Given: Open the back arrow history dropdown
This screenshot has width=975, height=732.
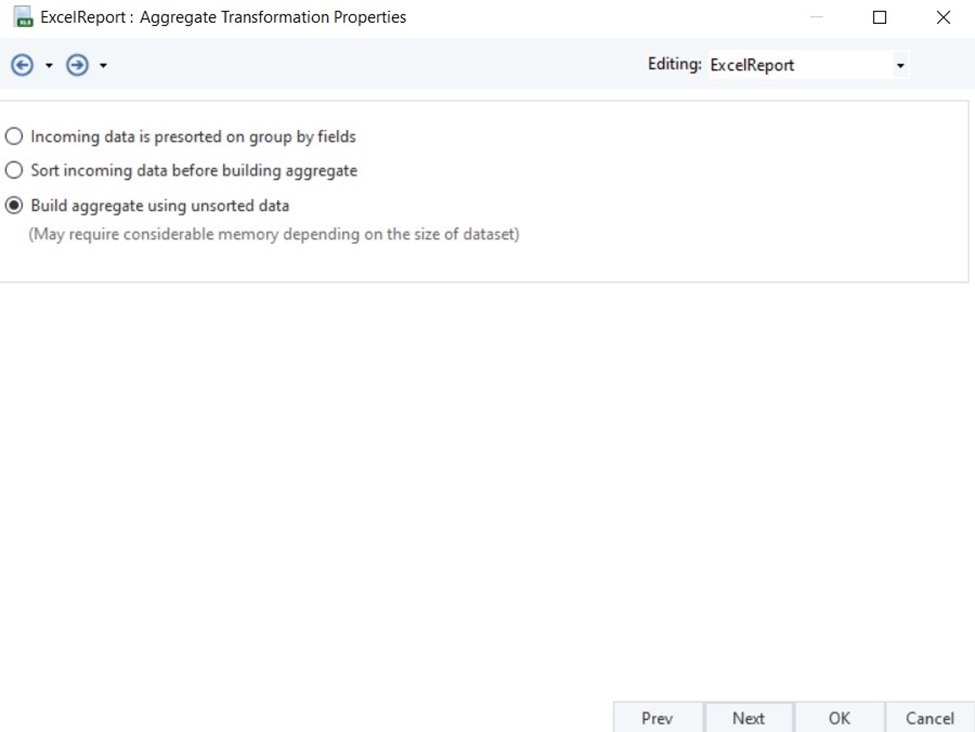Looking at the screenshot, I should click(49, 65).
